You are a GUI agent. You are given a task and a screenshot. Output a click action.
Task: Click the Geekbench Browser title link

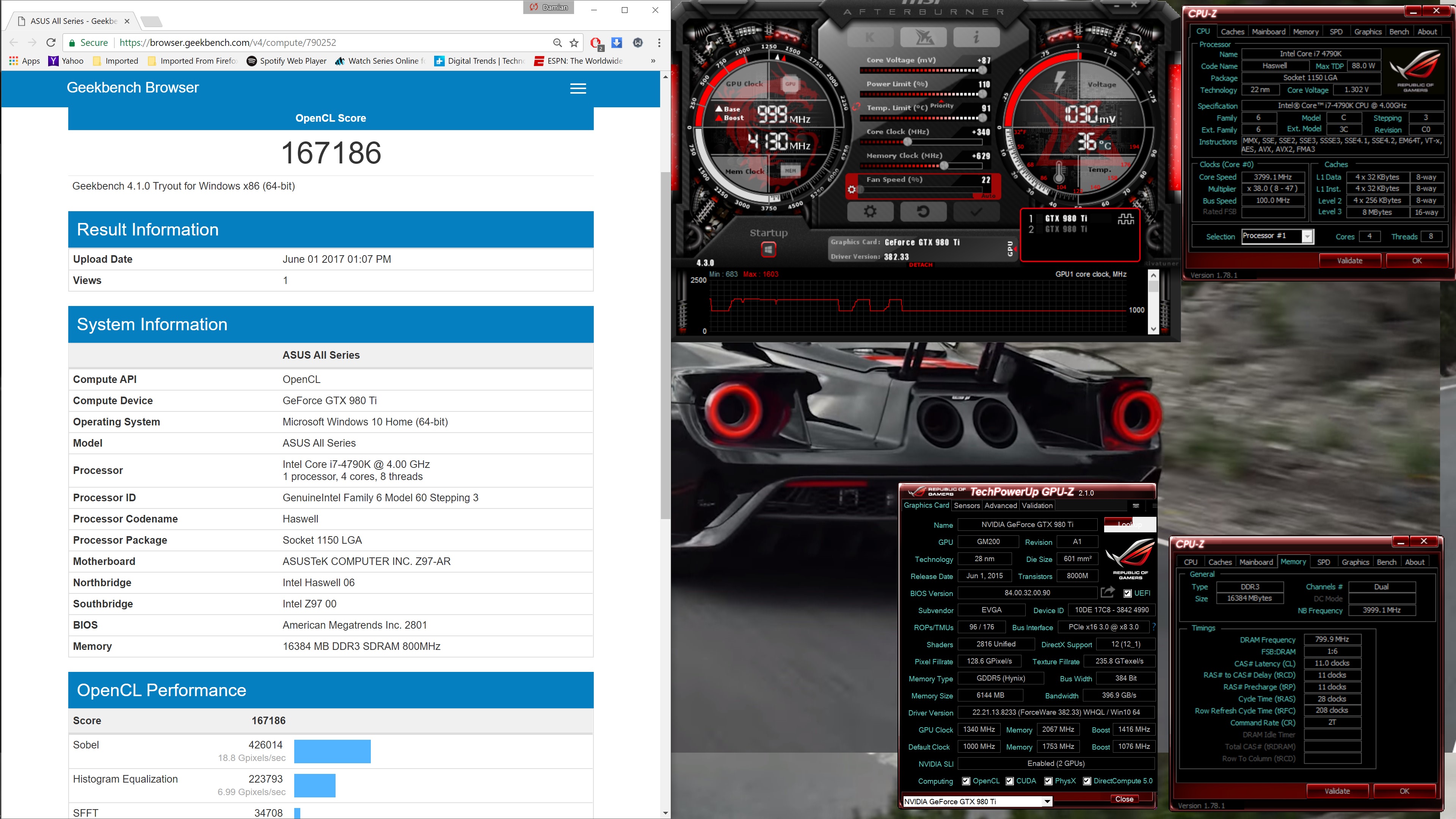click(x=133, y=88)
